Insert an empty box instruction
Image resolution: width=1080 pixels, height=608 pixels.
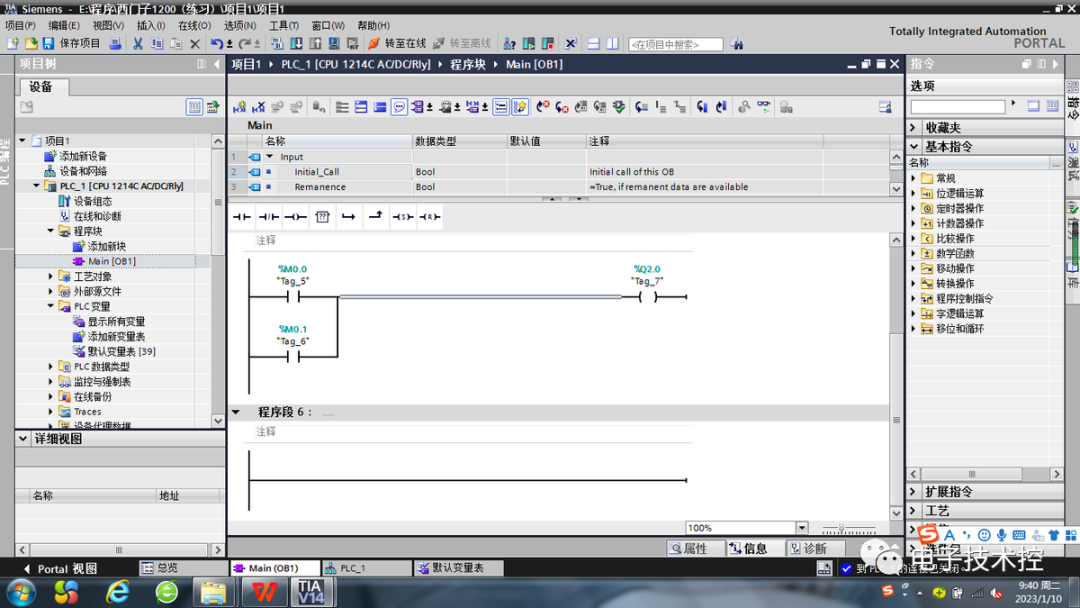[x=322, y=217]
